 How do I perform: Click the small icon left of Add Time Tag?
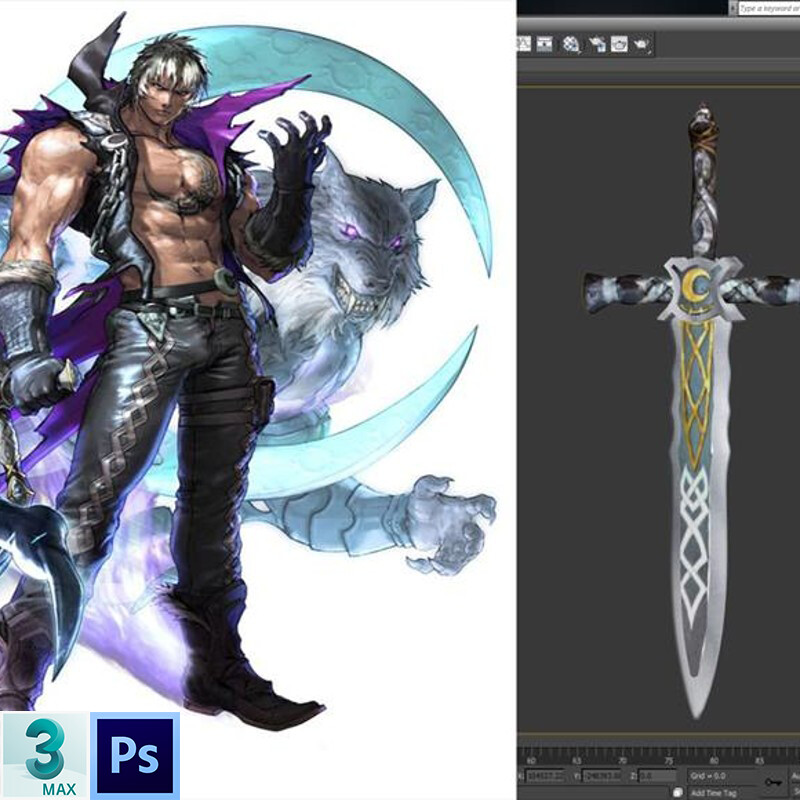click(x=678, y=792)
